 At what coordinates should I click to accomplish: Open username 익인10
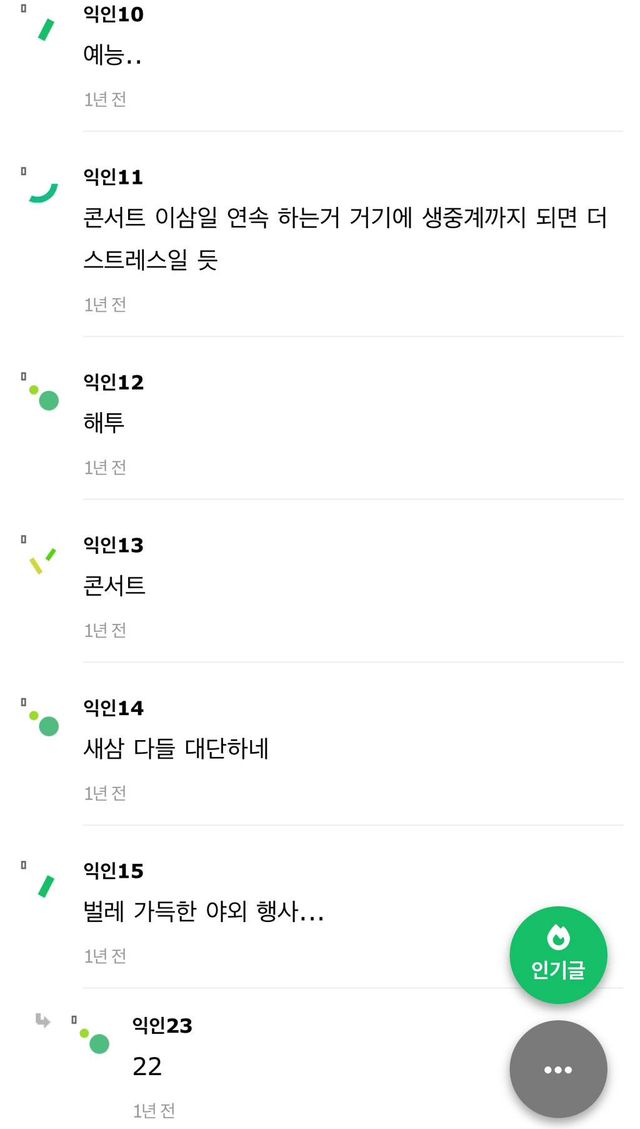pos(113,15)
